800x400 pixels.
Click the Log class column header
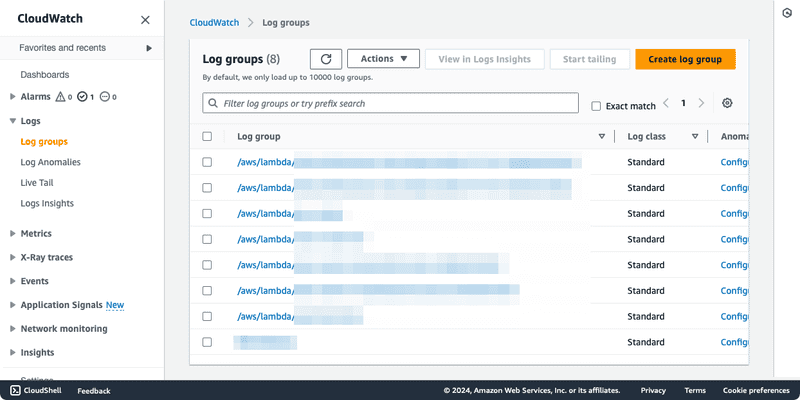(646, 136)
